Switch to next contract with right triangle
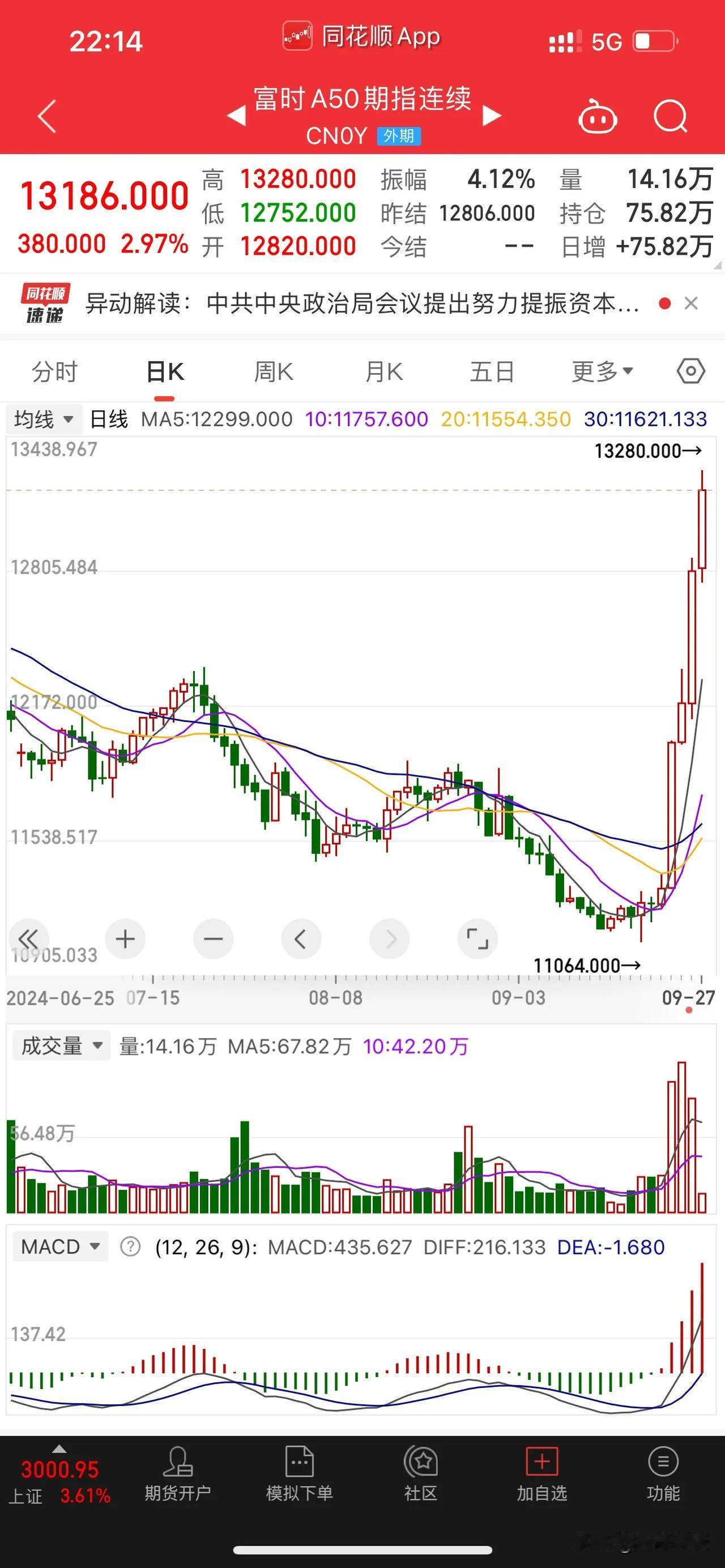The width and height of the screenshot is (725, 1568). (491, 115)
